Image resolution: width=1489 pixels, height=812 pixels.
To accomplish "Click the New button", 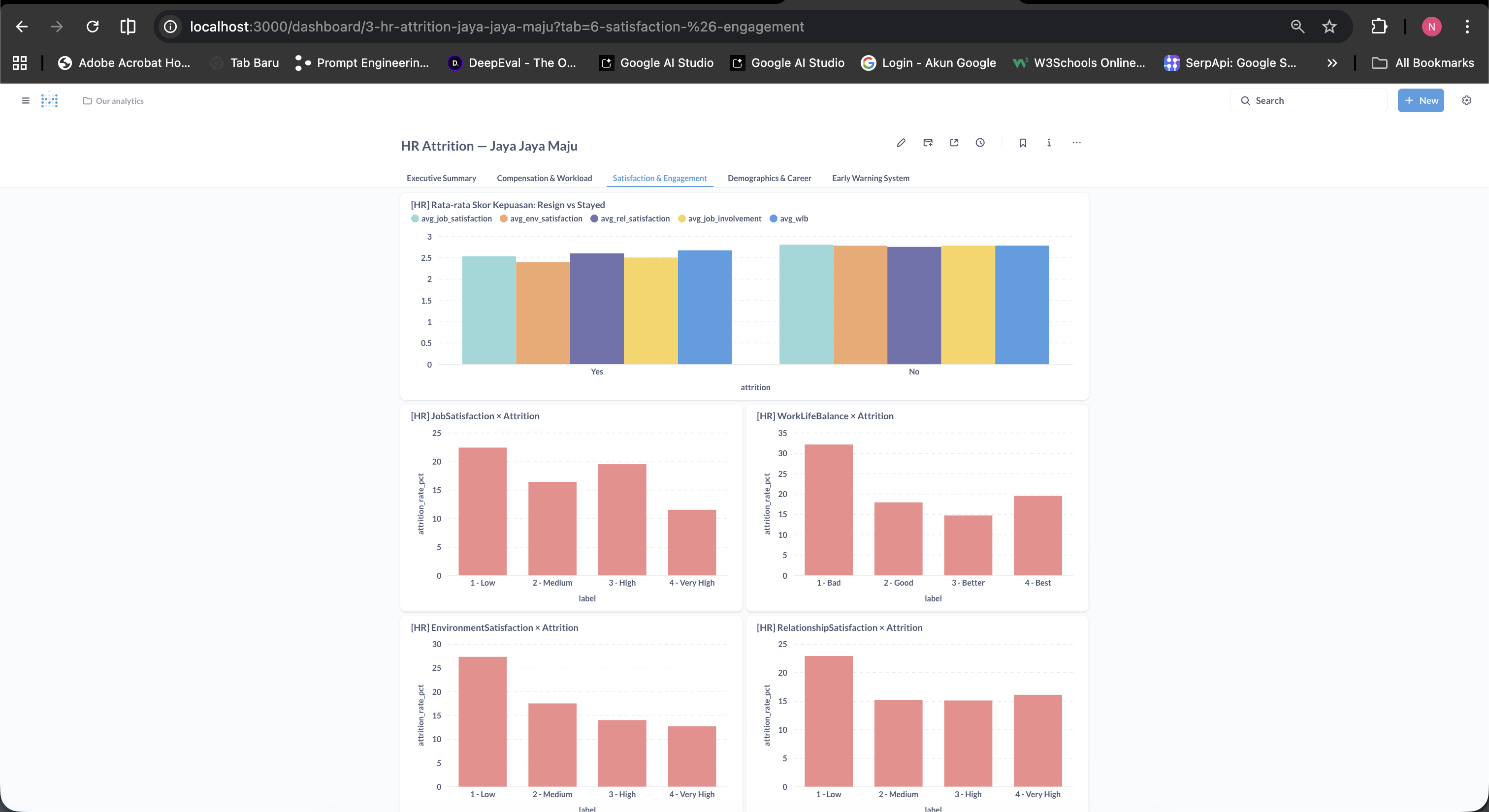I will [x=1421, y=100].
